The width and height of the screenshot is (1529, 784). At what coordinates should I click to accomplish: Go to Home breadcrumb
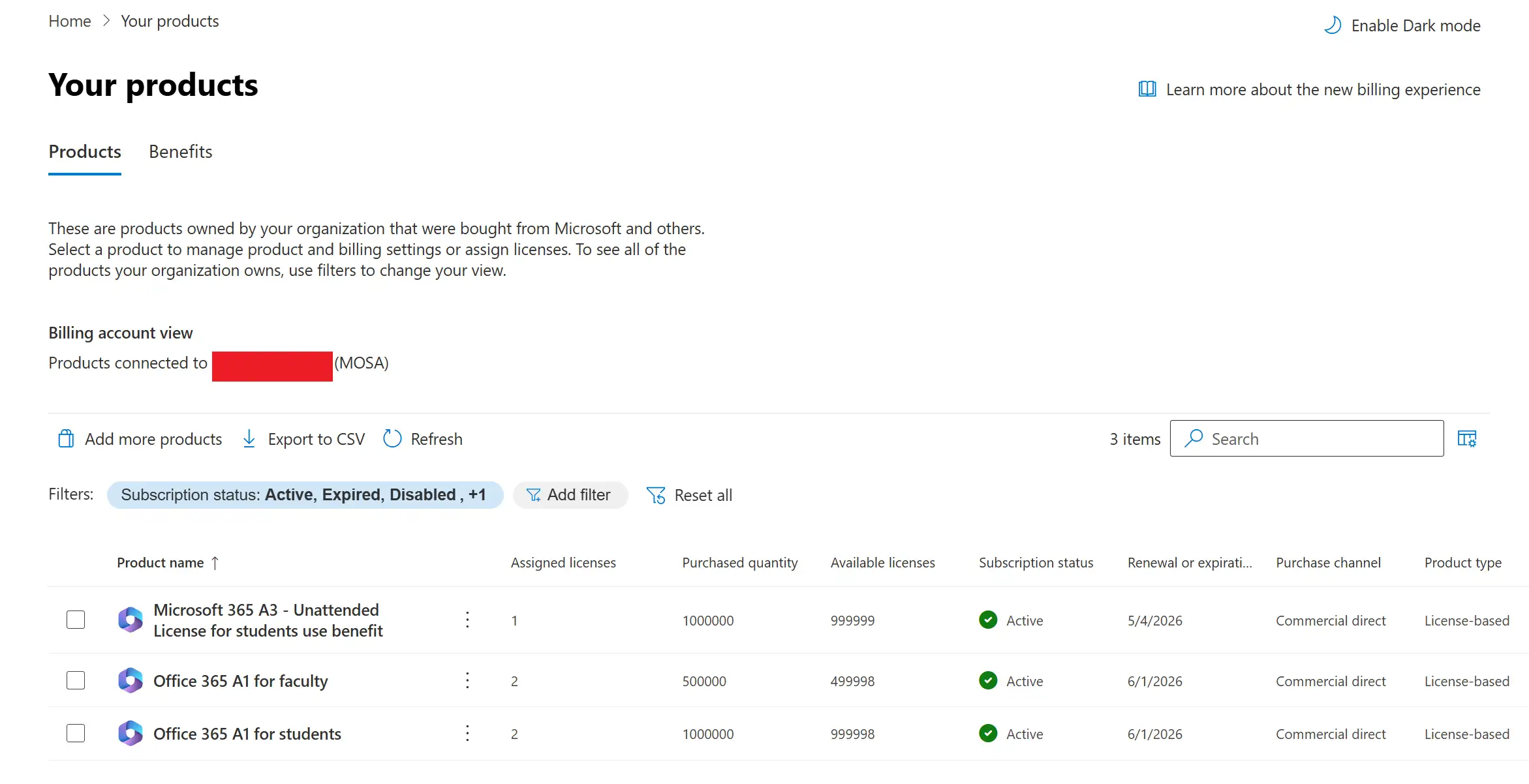[70, 21]
